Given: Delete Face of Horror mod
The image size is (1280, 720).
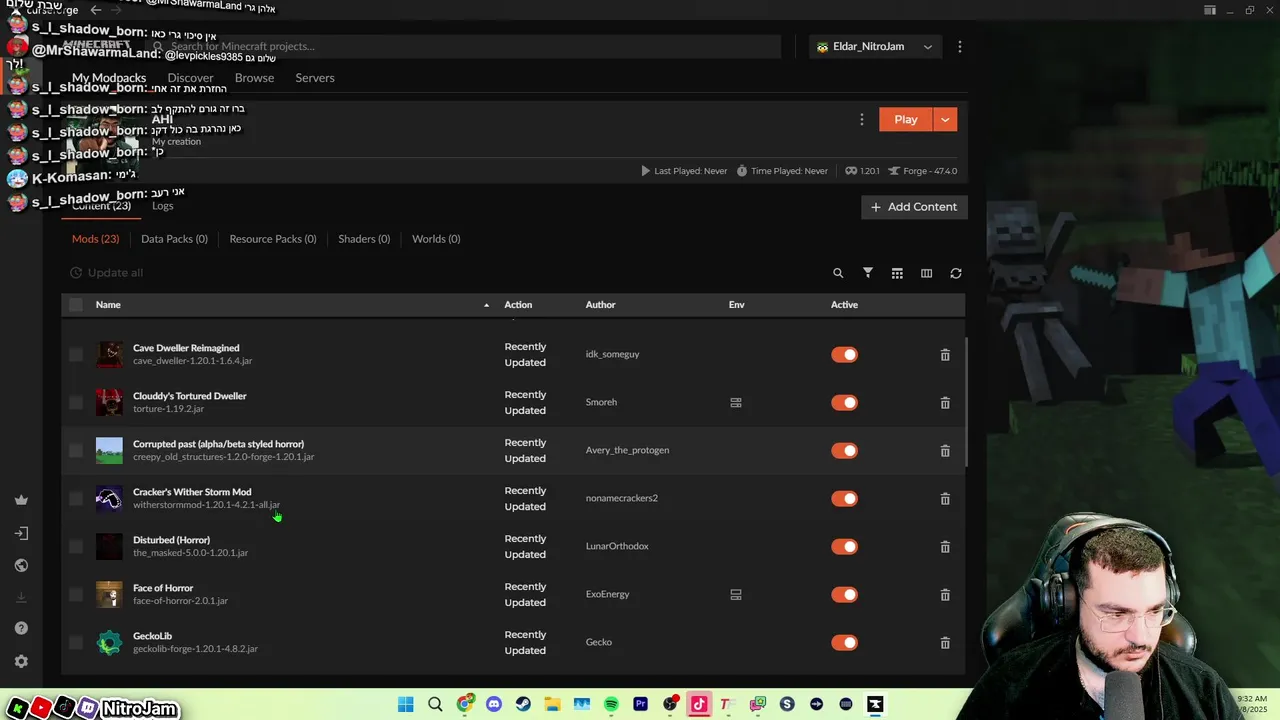Looking at the screenshot, I should [x=945, y=595].
